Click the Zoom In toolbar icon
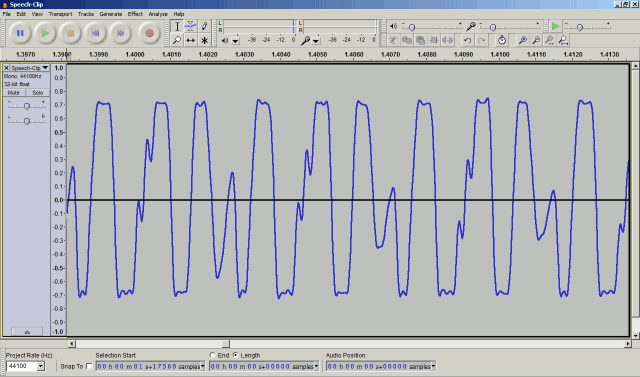The image size is (640, 377). (x=522, y=40)
